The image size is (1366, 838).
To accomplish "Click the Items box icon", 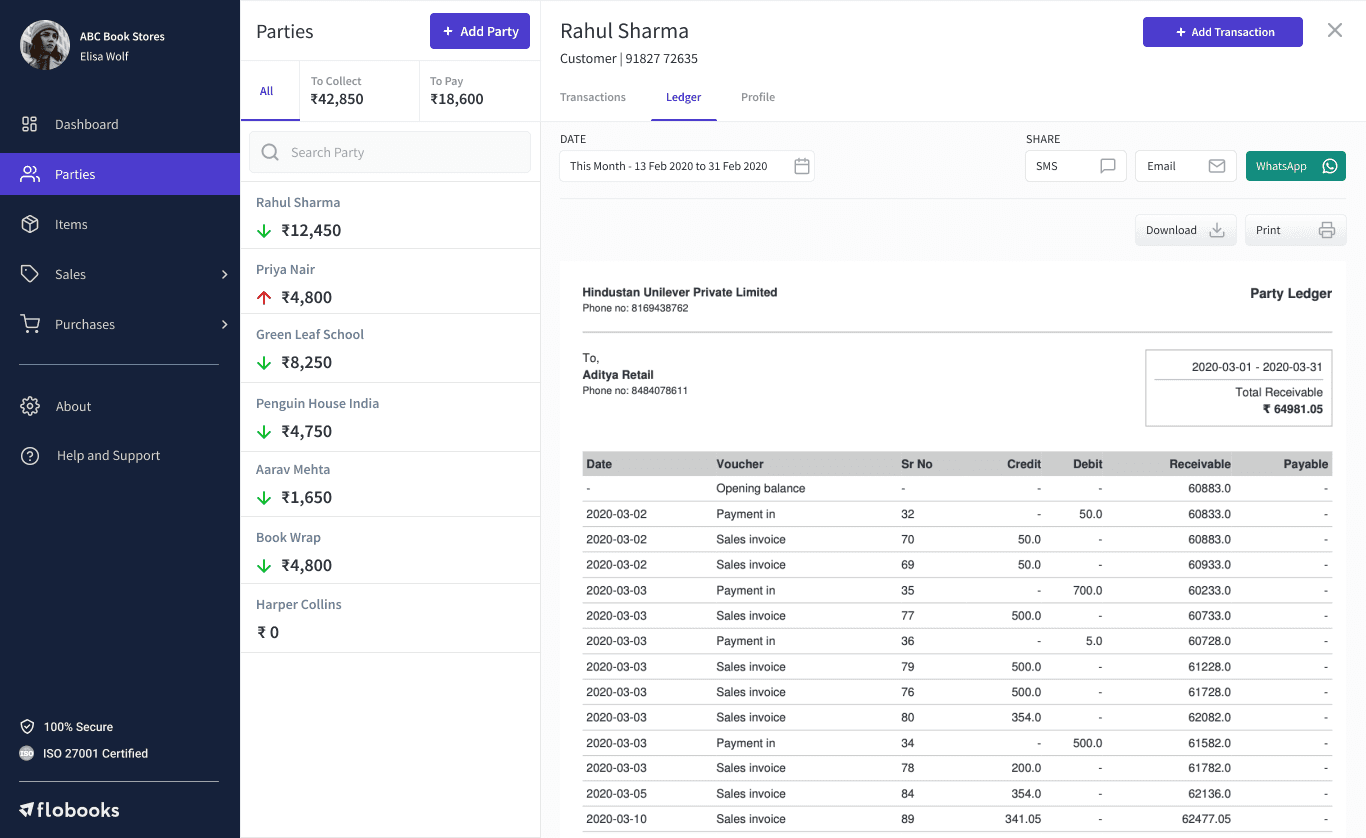I will pyautogui.click(x=30, y=224).
